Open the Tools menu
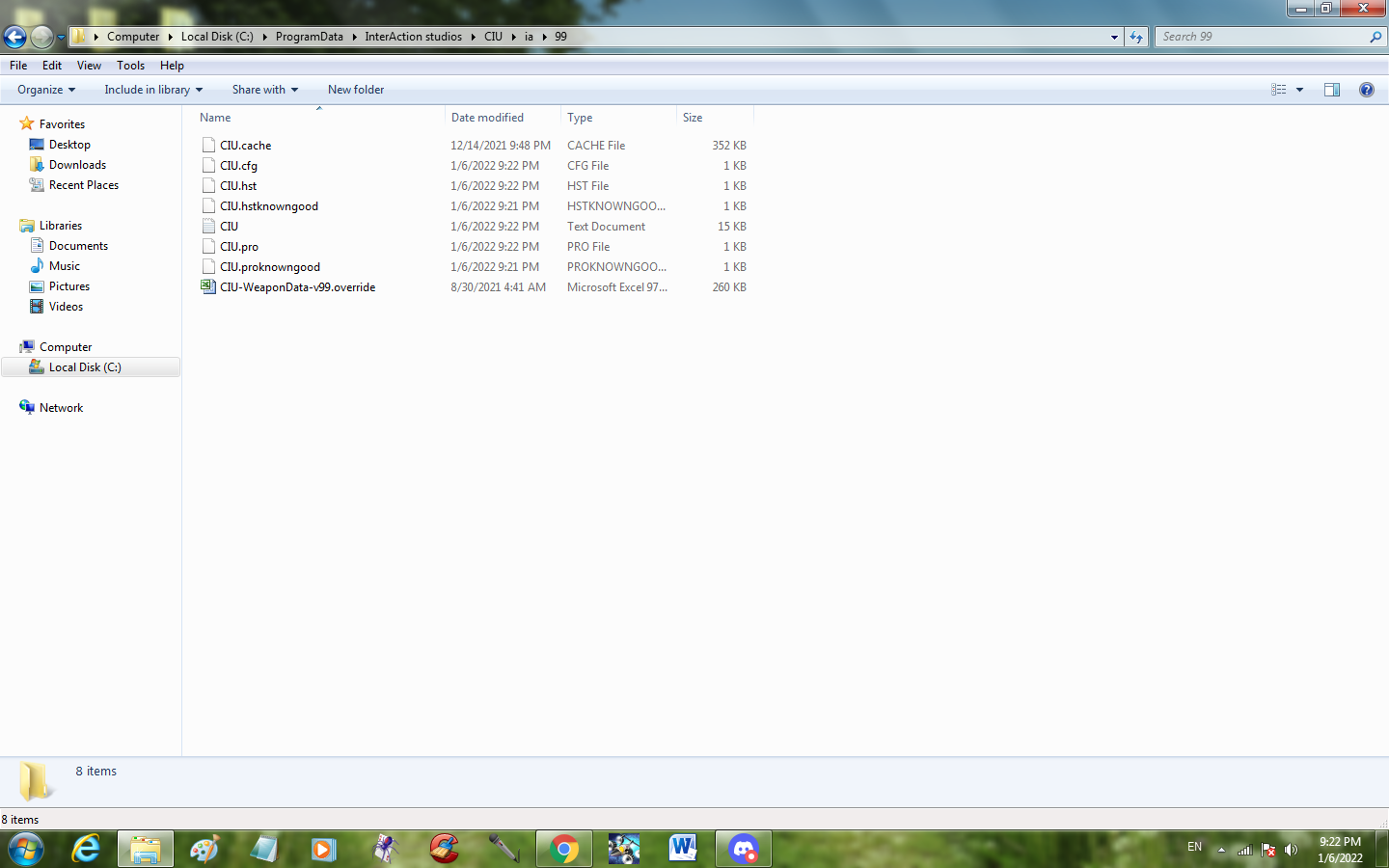1389x868 pixels. [130, 66]
